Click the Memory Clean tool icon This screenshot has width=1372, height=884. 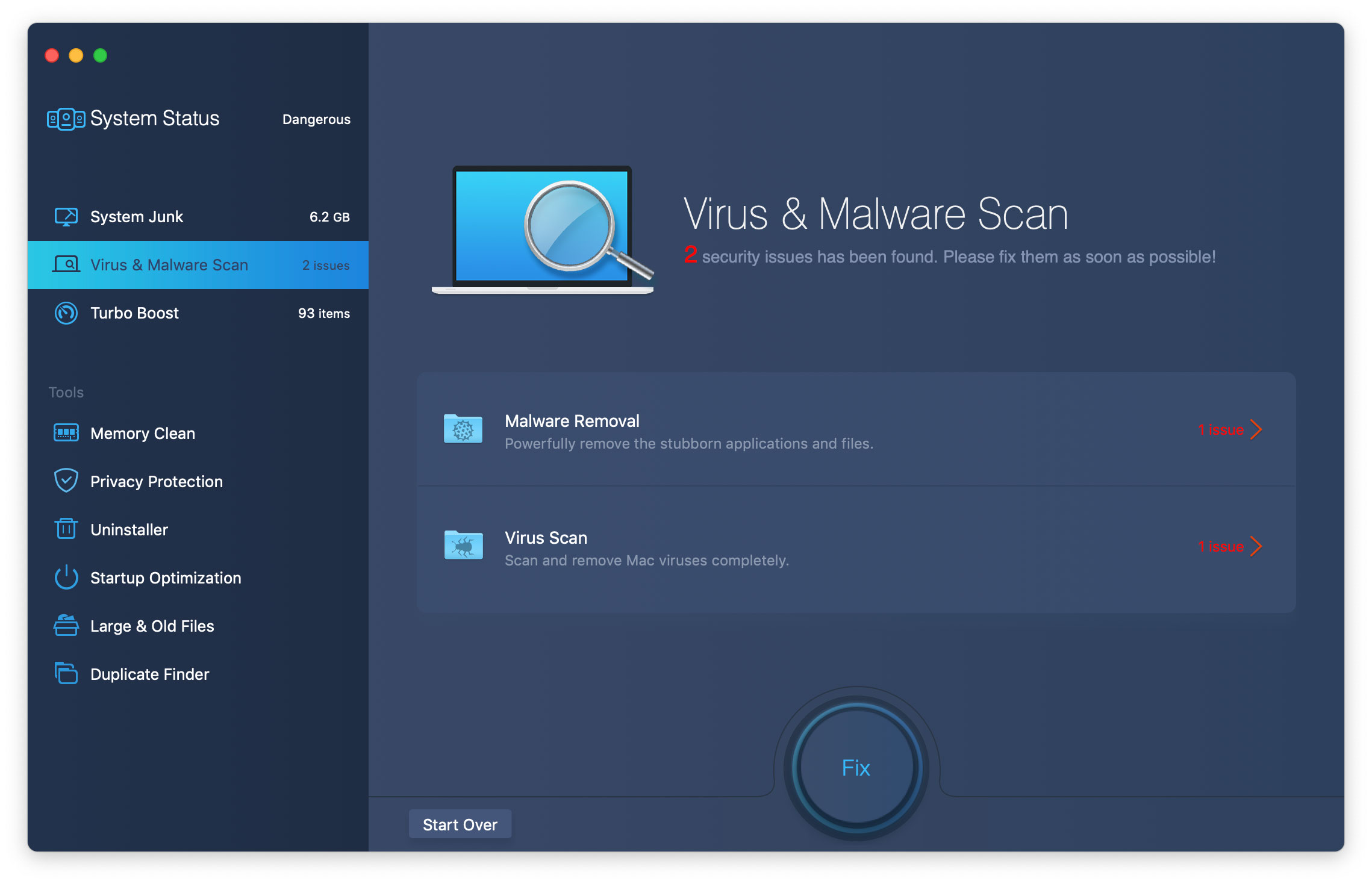pyautogui.click(x=65, y=432)
